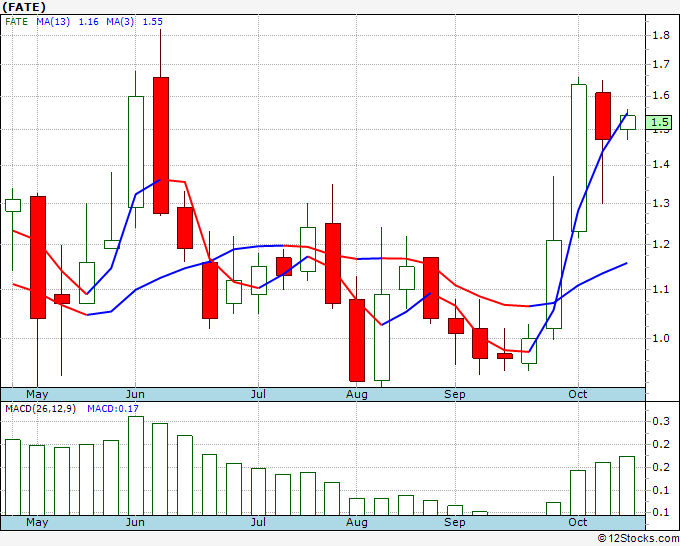Click the MACD(26,12,9) indicator label
This screenshot has width=680, height=546.
click(x=40, y=409)
